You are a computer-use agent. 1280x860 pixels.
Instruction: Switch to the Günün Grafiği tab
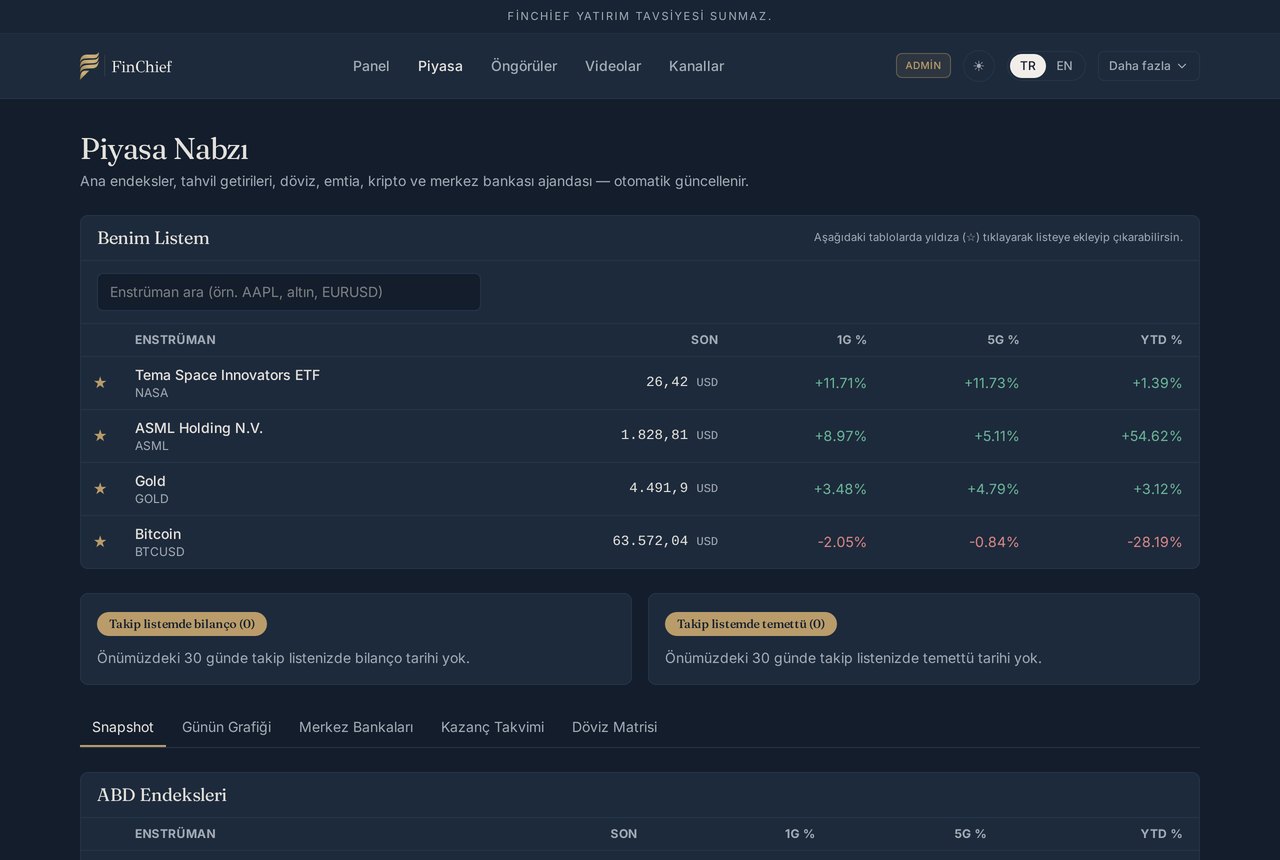[x=226, y=727]
